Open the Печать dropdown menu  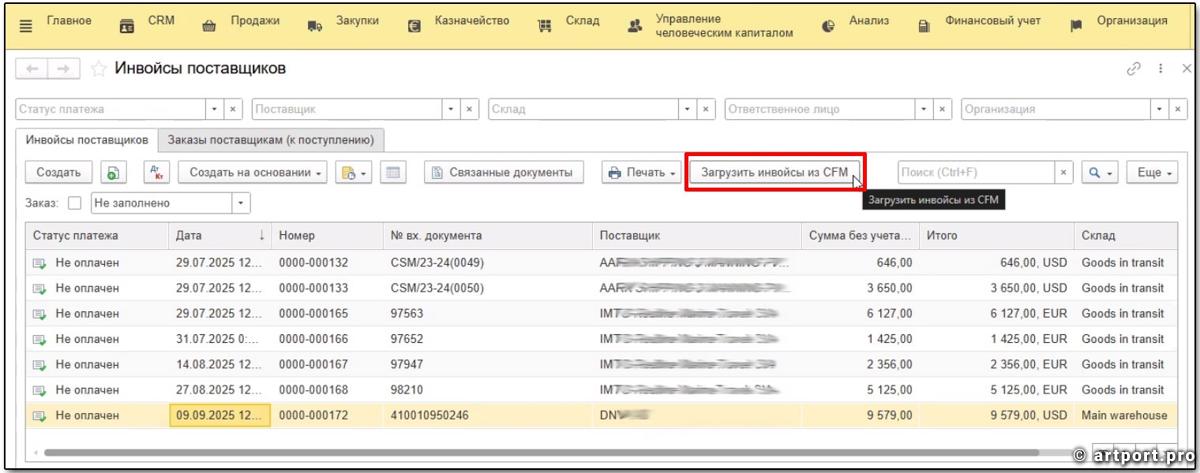[642, 173]
